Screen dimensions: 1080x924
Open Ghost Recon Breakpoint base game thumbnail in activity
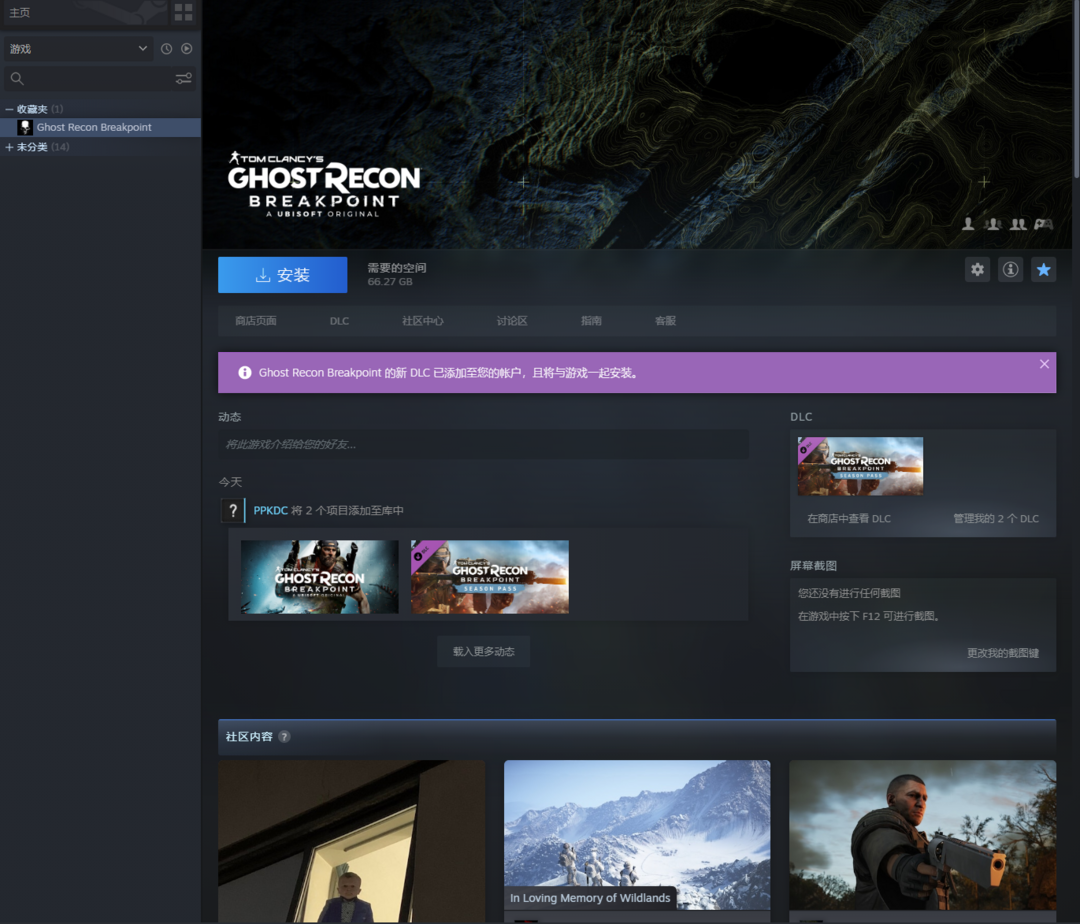pos(320,577)
